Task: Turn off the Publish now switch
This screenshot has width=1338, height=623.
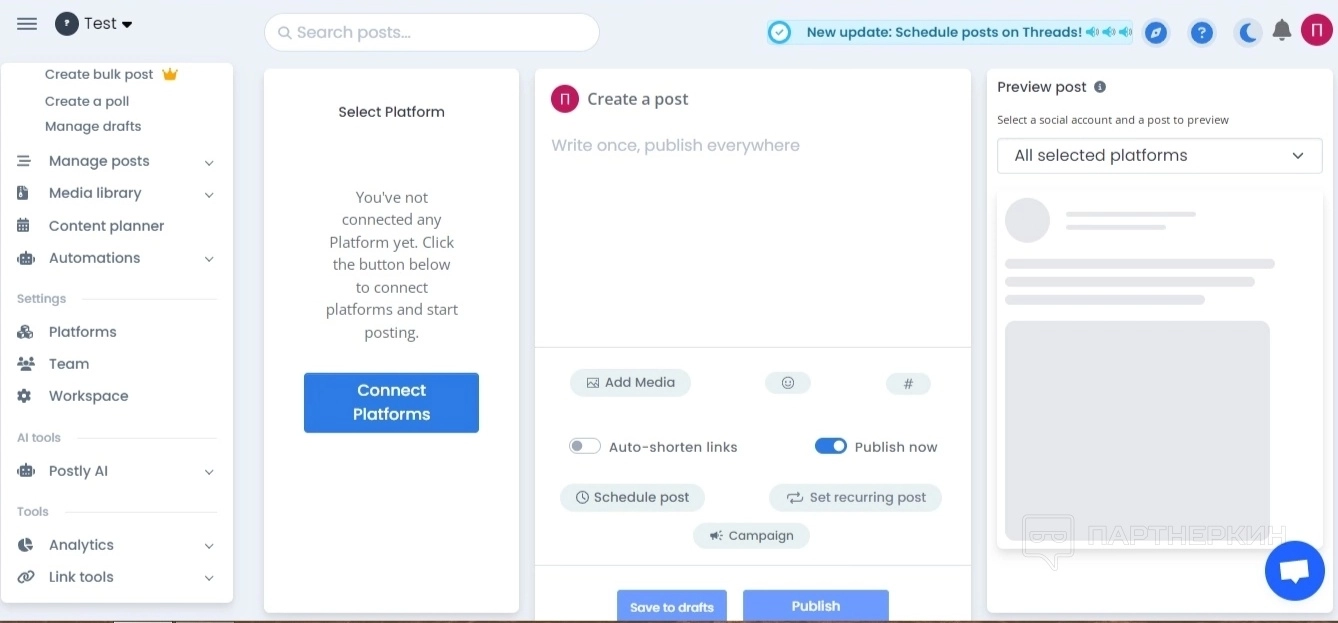Action: [831, 447]
